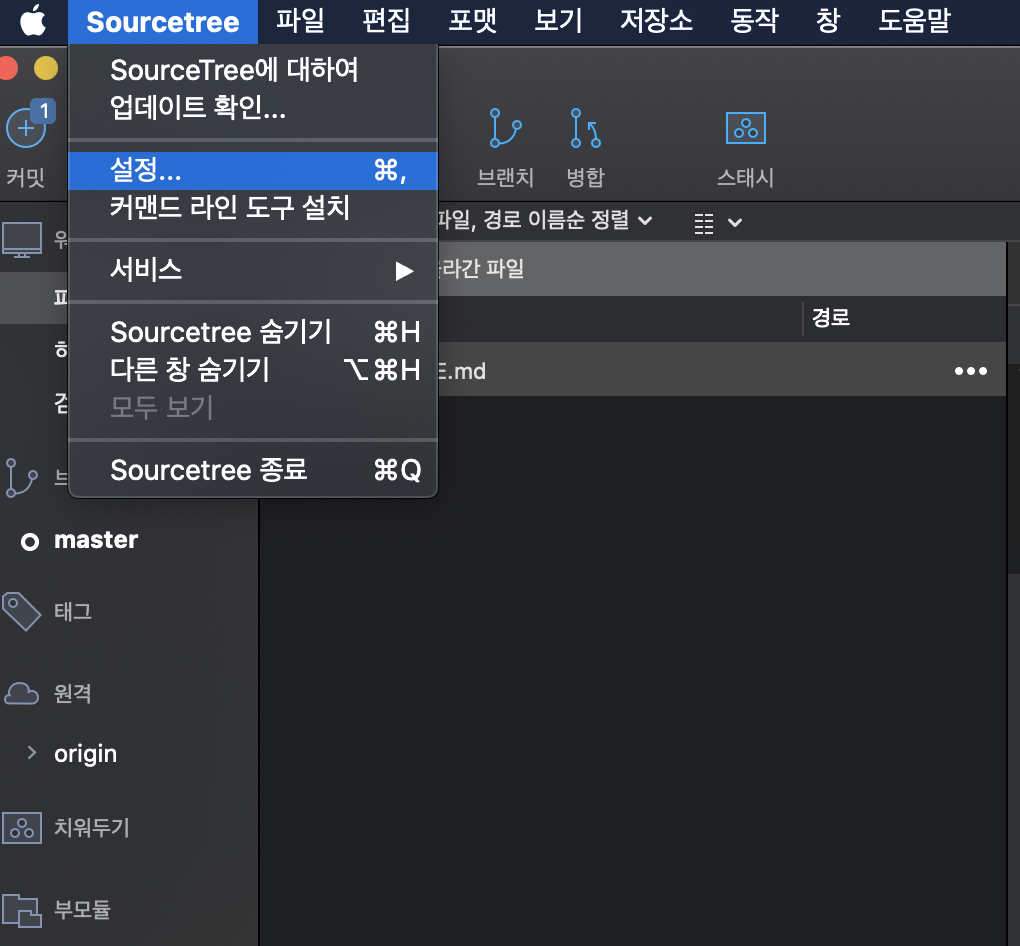Open the 편집 menu

386,21
